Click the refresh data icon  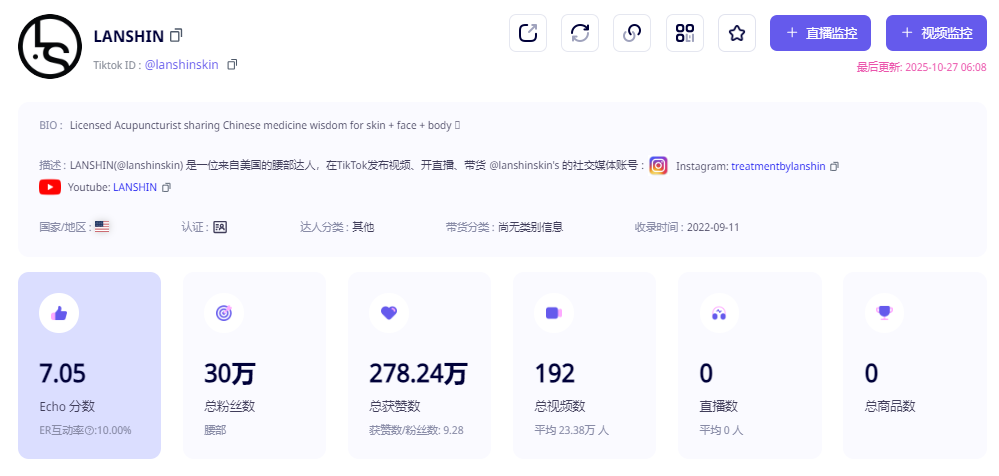tap(580, 33)
